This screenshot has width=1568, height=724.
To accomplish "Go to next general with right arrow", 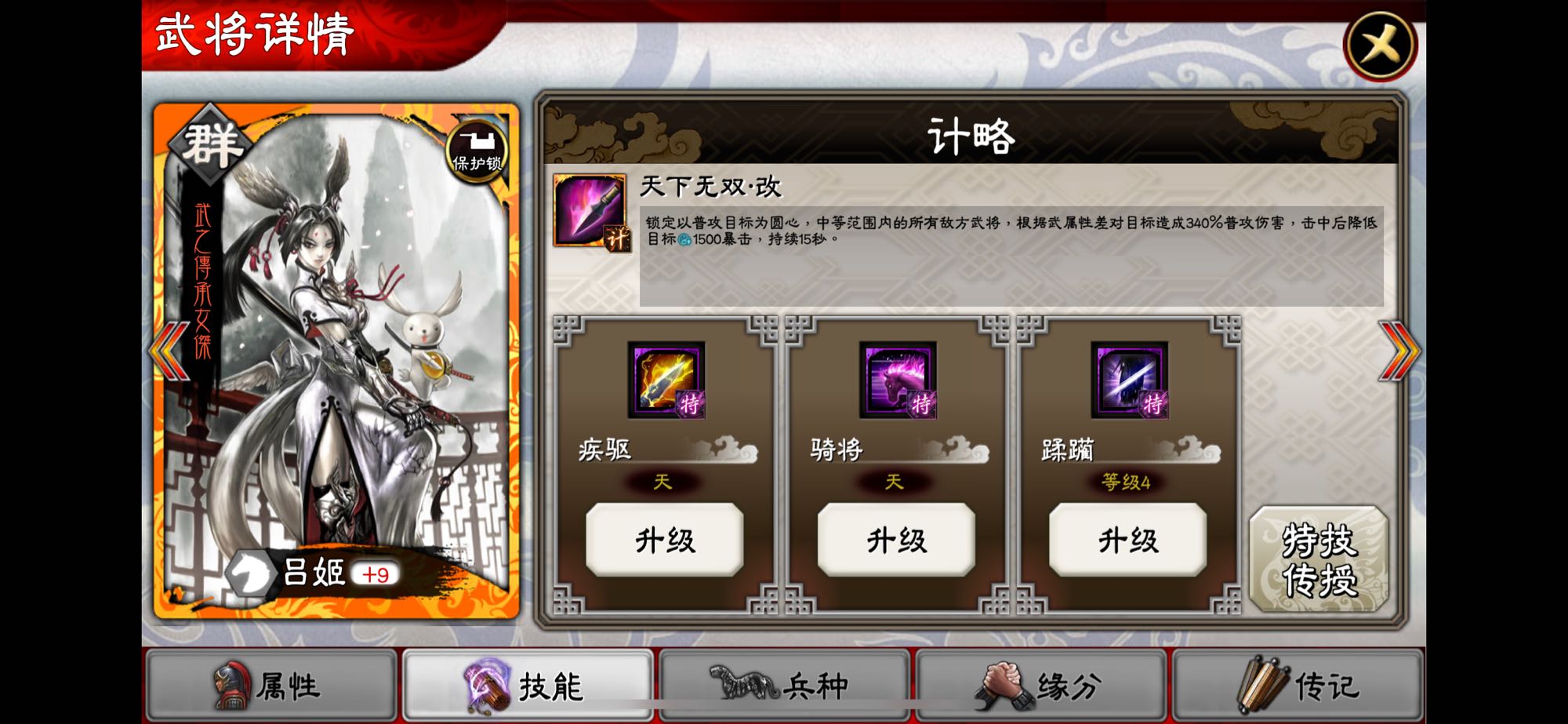I will click(x=1399, y=351).
